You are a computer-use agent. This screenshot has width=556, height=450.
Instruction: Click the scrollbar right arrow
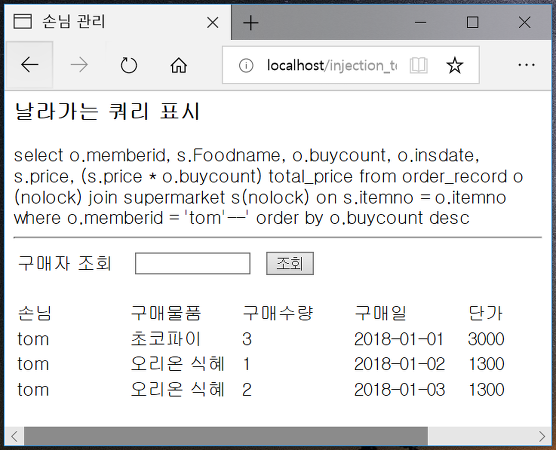pyautogui.click(x=541, y=436)
